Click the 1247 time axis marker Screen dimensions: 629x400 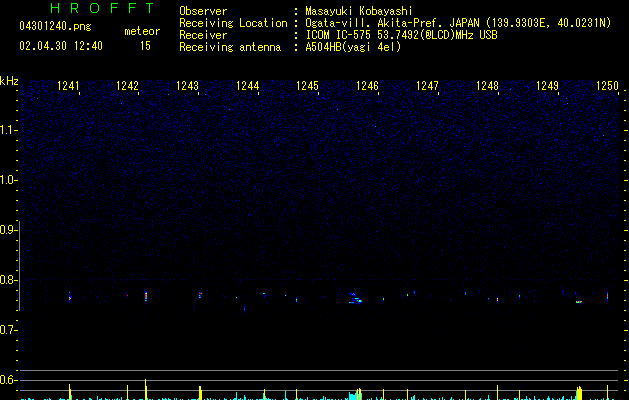pos(427,86)
